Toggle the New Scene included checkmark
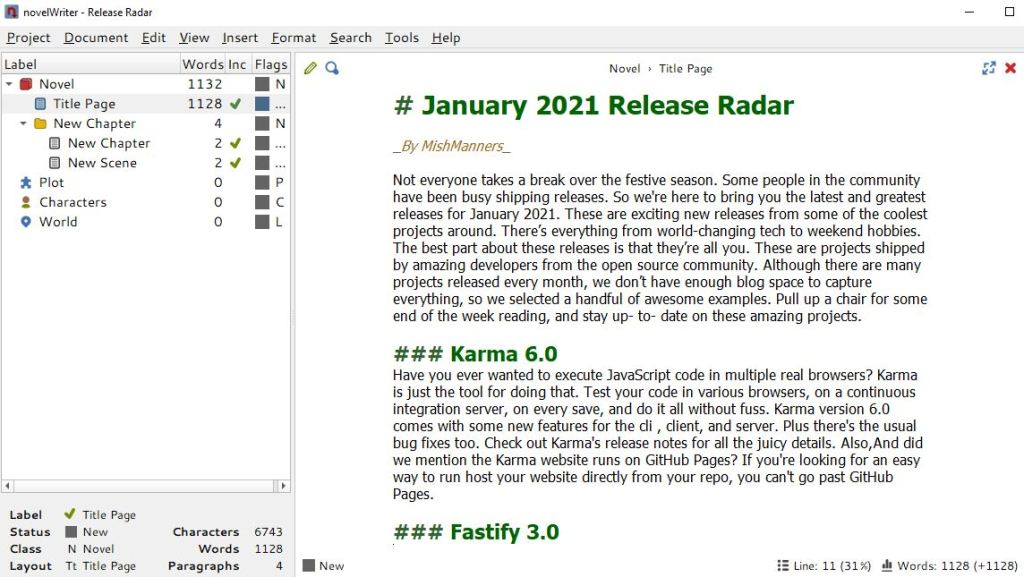Image resolution: width=1024 pixels, height=577 pixels. [x=235, y=163]
